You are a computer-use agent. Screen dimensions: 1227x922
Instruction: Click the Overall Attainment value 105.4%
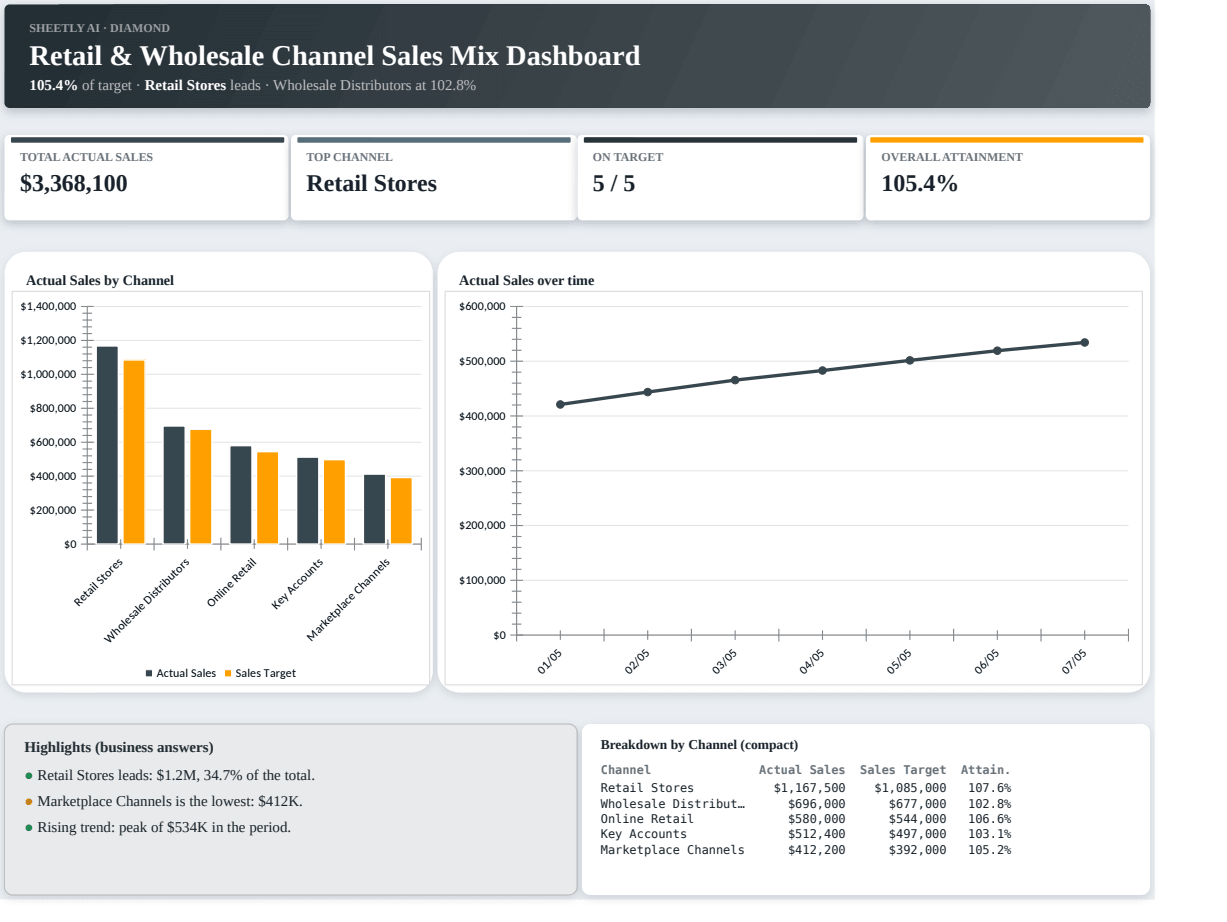(x=919, y=184)
